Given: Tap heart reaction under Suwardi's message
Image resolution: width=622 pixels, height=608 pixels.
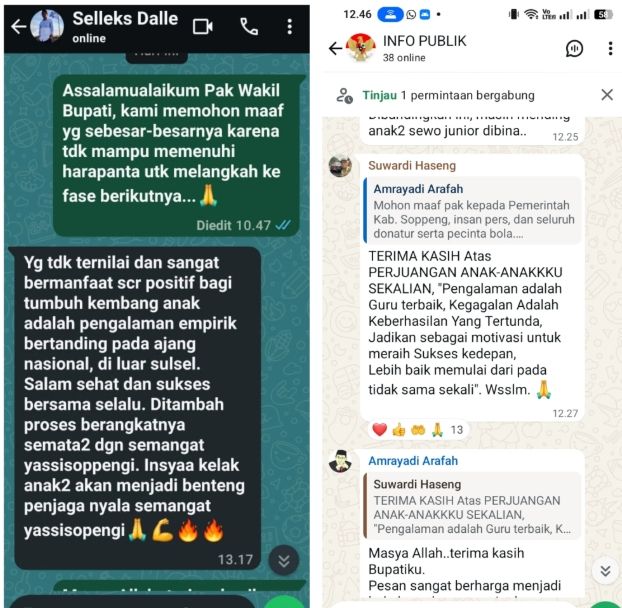Looking at the screenshot, I should (379, 430).
